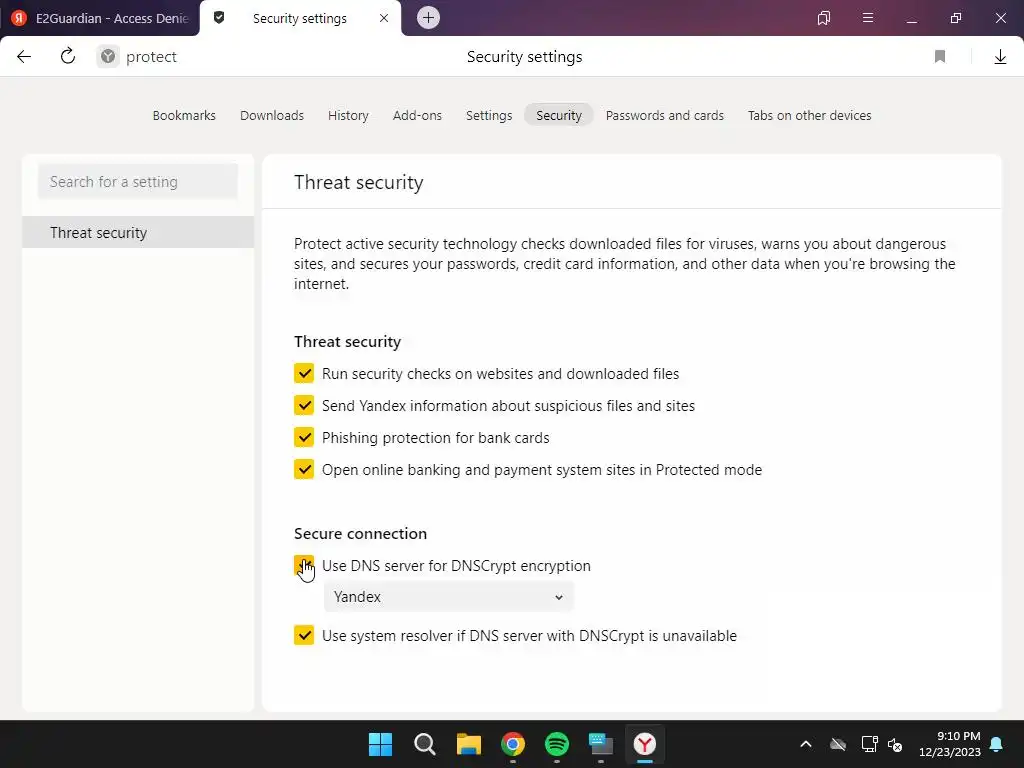Click the shield icon on Security settings tab
The image size is (1024, 768).
(x=219, y=18)
